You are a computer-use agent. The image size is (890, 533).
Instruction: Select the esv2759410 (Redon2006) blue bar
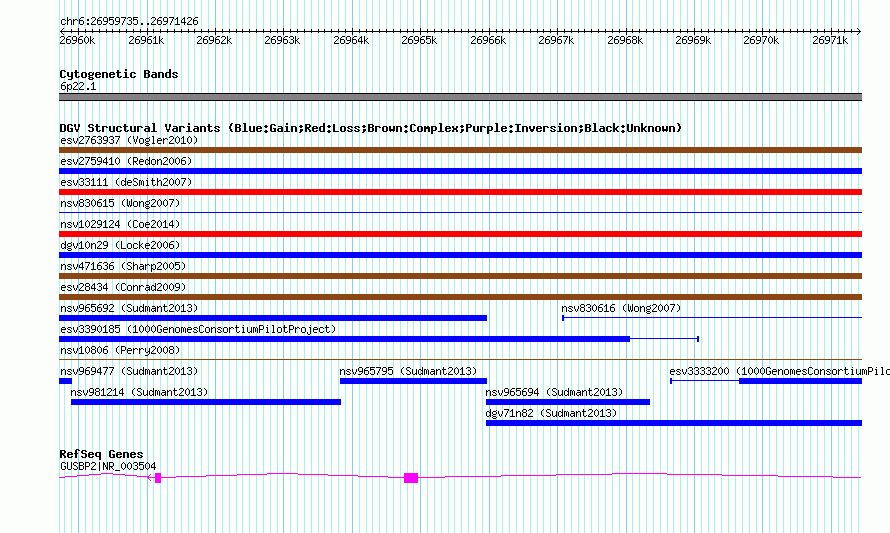[x=460, y=171]
